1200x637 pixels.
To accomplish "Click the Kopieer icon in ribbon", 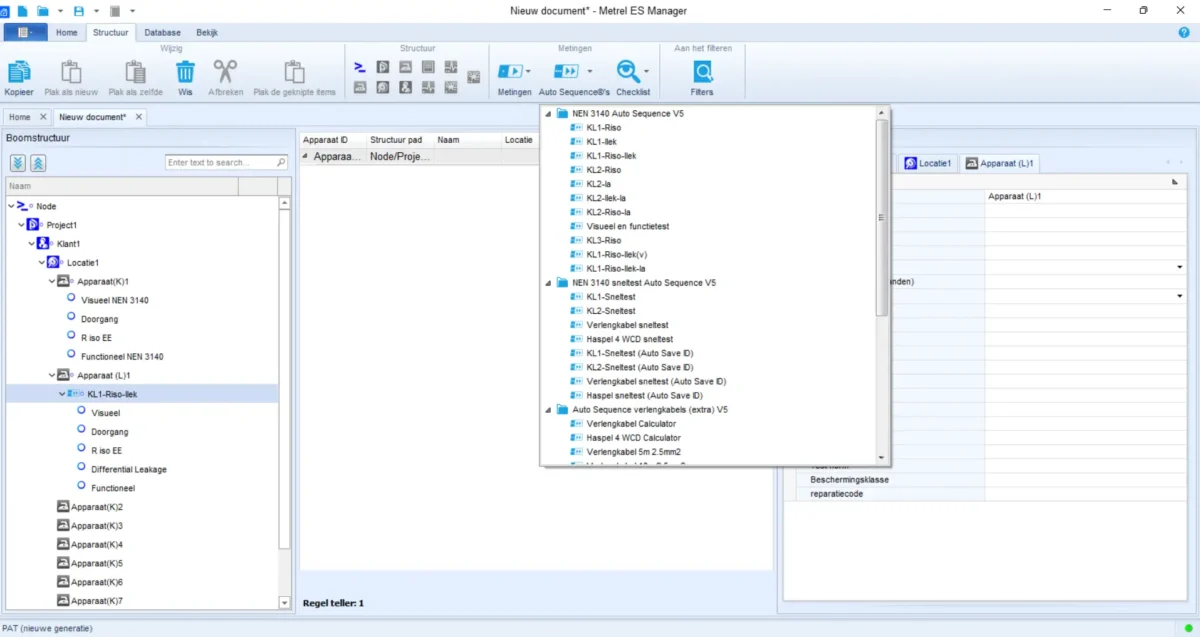I will click(x=19, y=73).
